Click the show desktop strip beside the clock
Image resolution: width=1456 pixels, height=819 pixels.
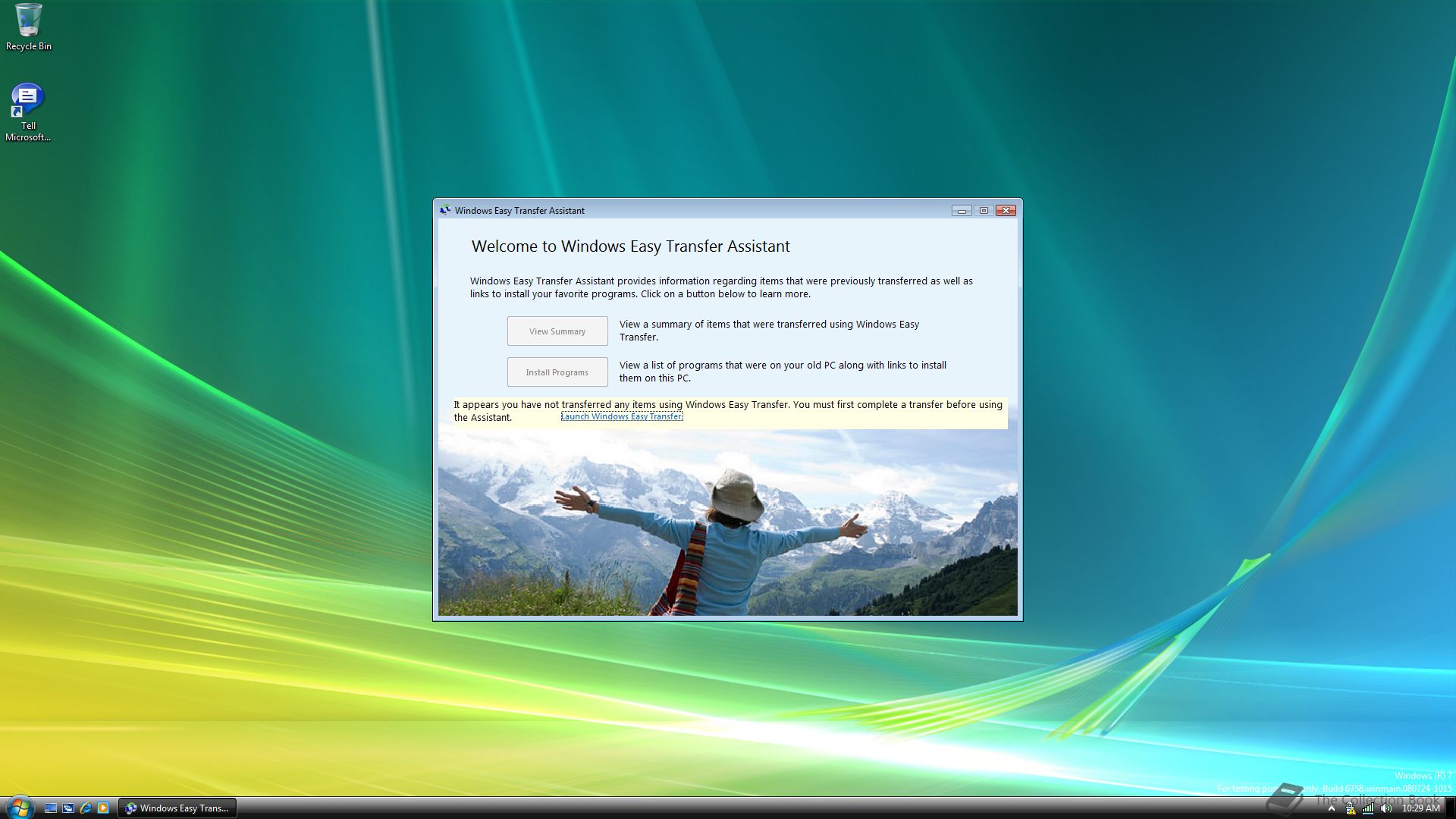1450,808
